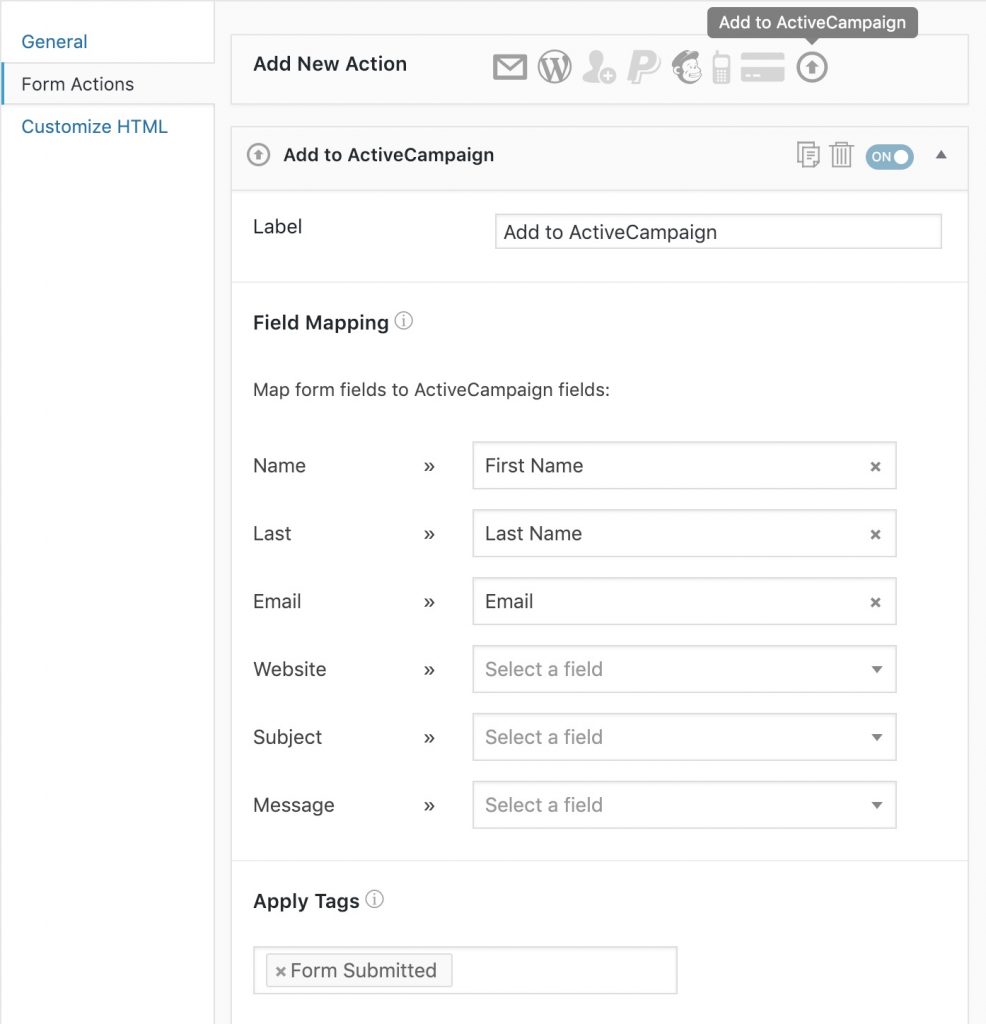Screen dimensions: 986x1024
Task: Click the Add to ActiveCampaign header title
Action: [389, 155]
